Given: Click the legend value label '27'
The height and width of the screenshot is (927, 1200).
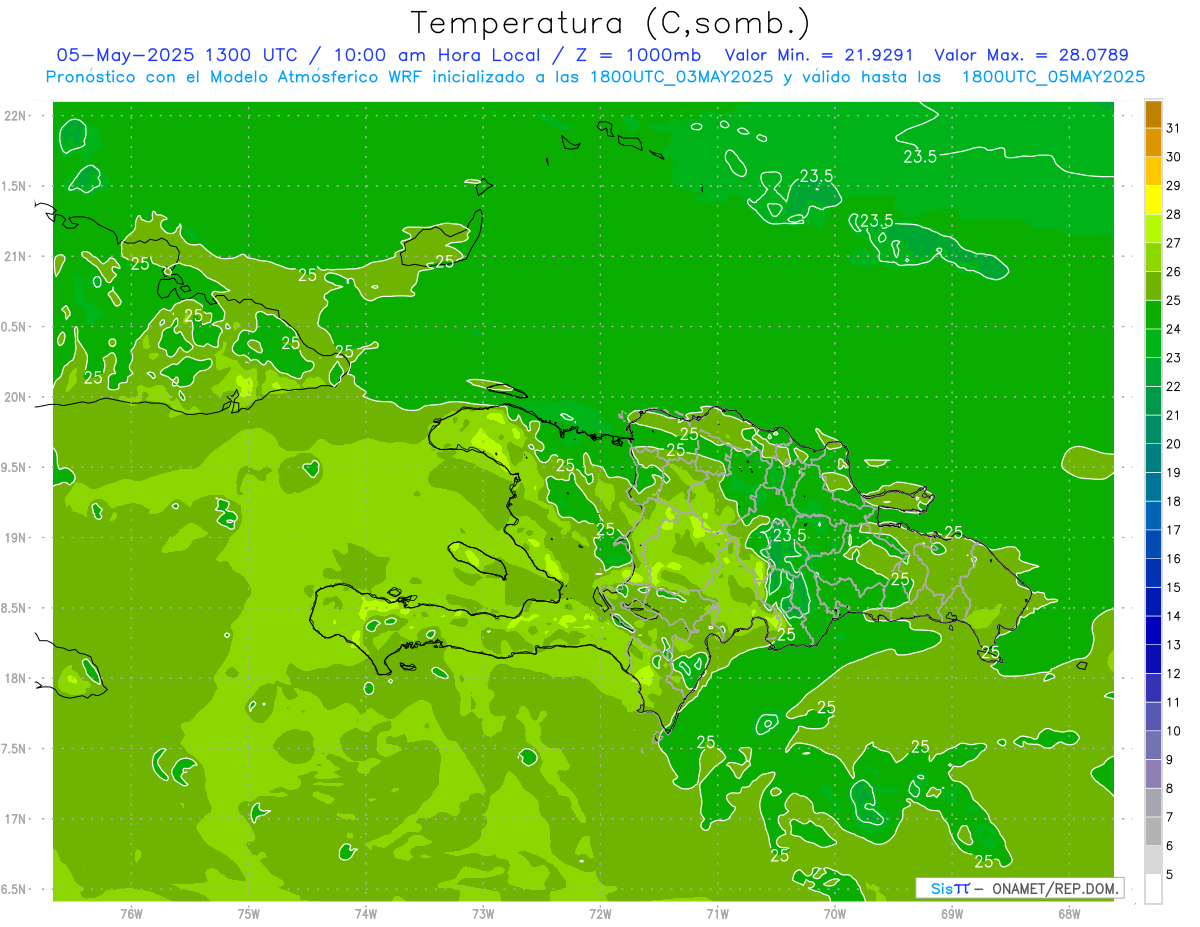Looking at the screenshot, I should 1173,243.
